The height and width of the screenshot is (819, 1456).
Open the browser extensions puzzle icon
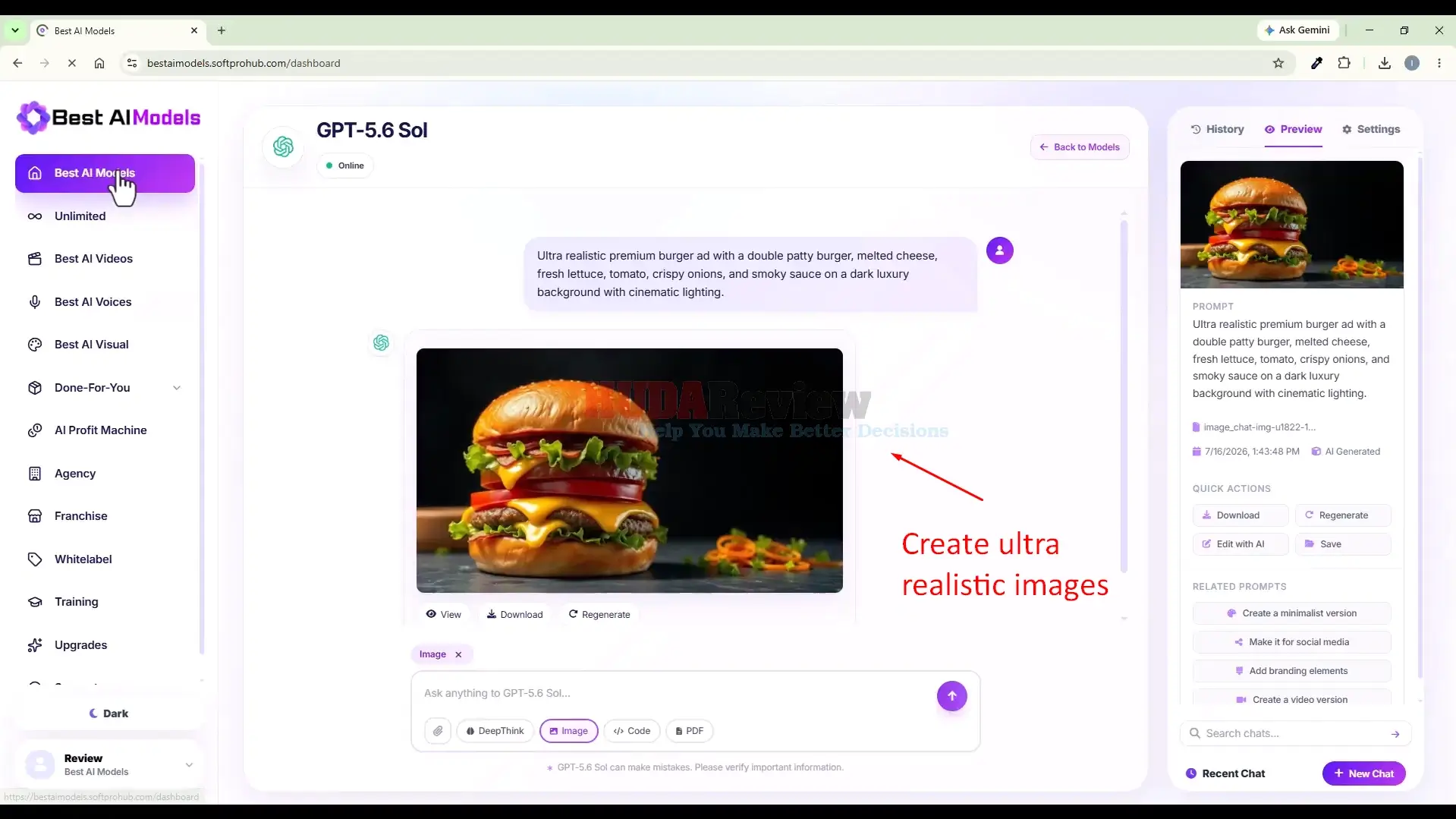click(x=1344, y=63)
